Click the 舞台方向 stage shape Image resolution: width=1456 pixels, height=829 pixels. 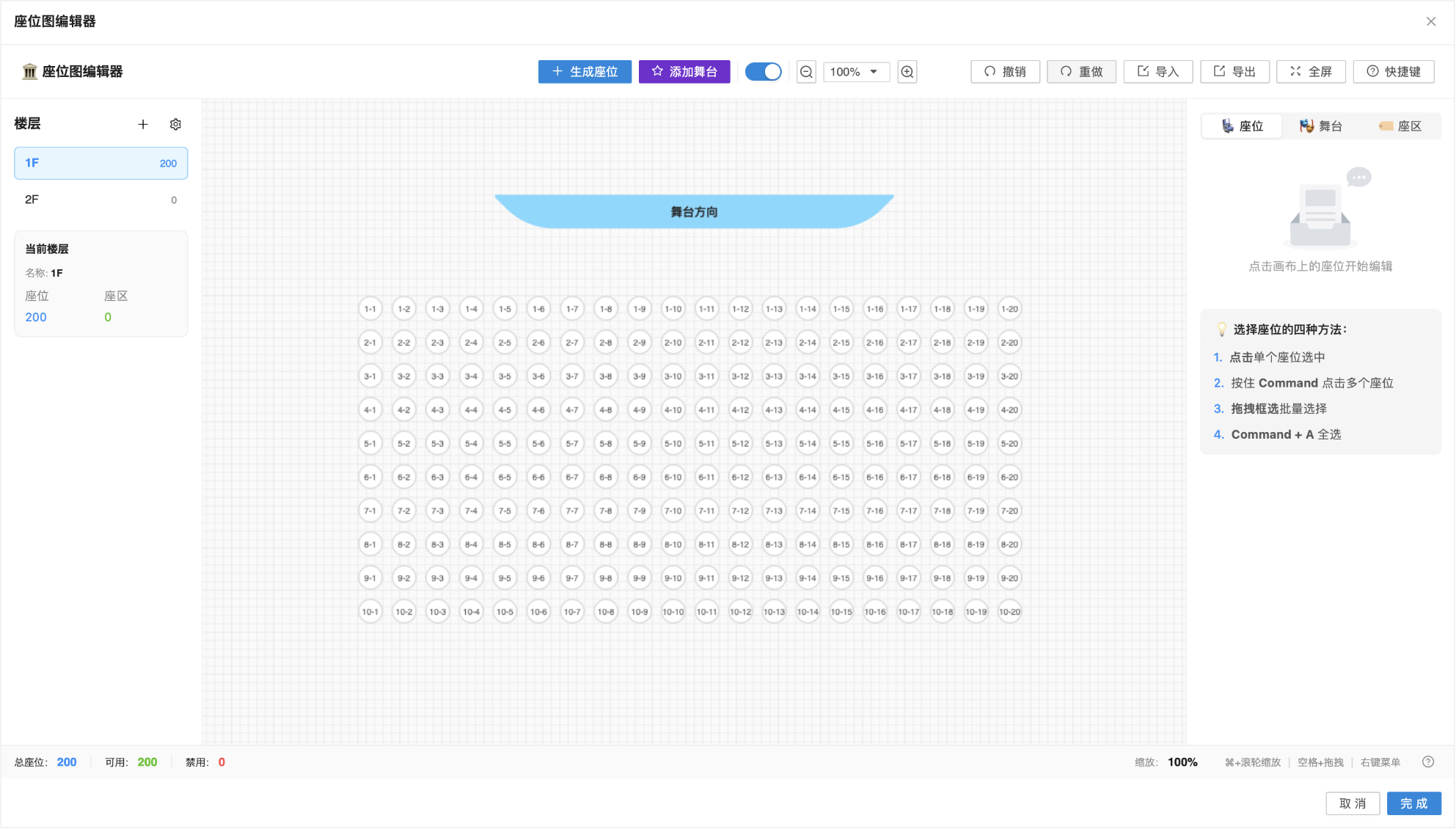click(694, 212)
